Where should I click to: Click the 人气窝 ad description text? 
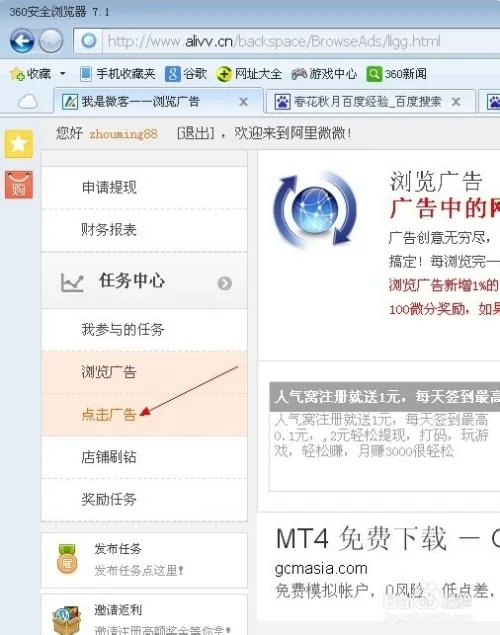tap(381, 435)
